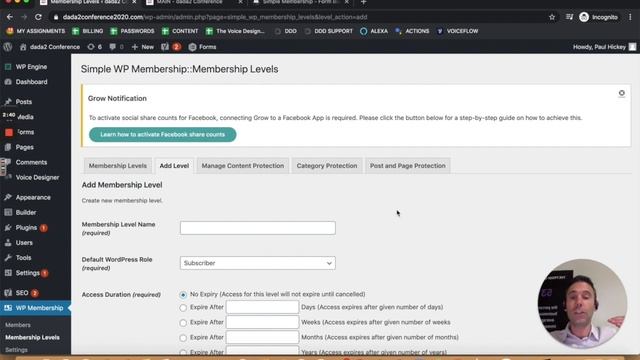Open DDD SUPPORT bookmark
640x360 pixels.
tap(329, 31)
